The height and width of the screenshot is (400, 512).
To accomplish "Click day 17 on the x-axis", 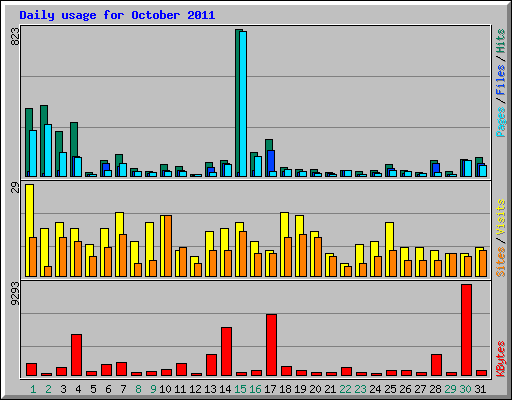I will pos(270,389).
